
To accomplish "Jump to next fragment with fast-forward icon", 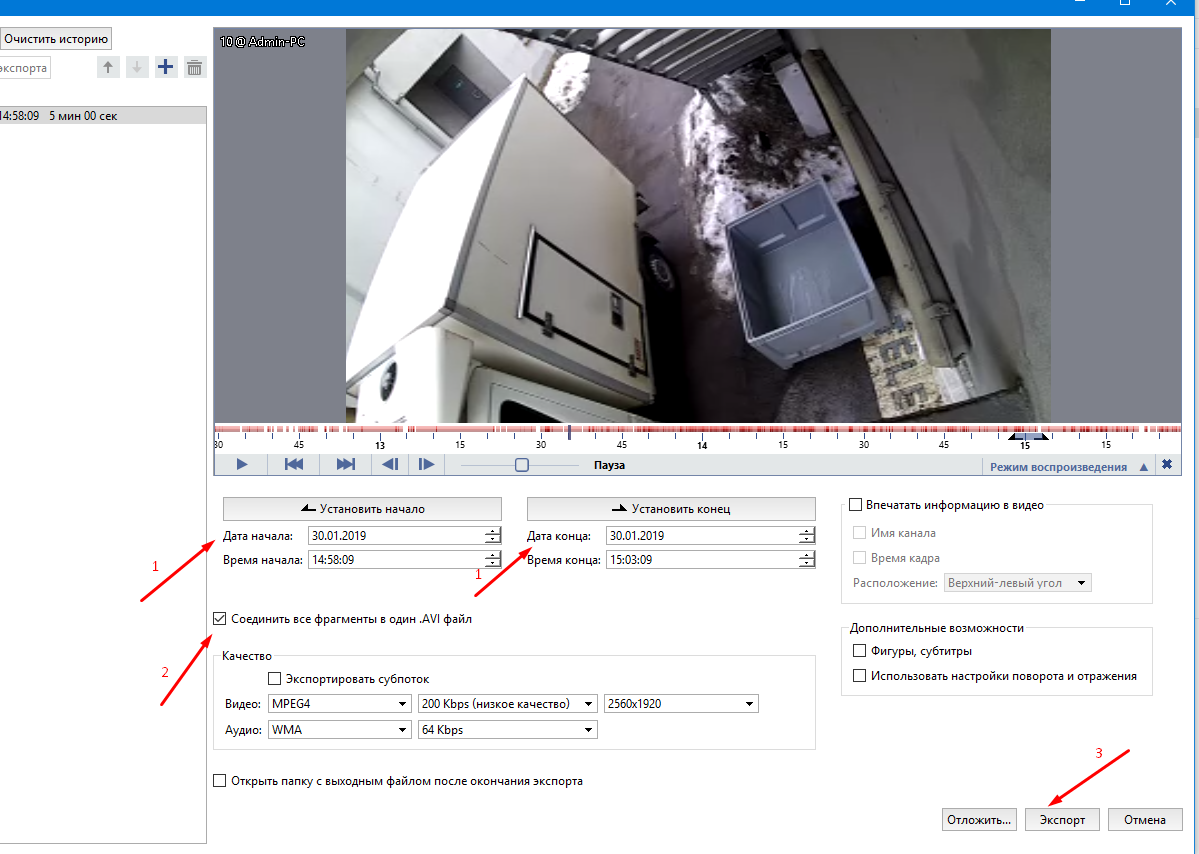I will (x=346, y=465).
